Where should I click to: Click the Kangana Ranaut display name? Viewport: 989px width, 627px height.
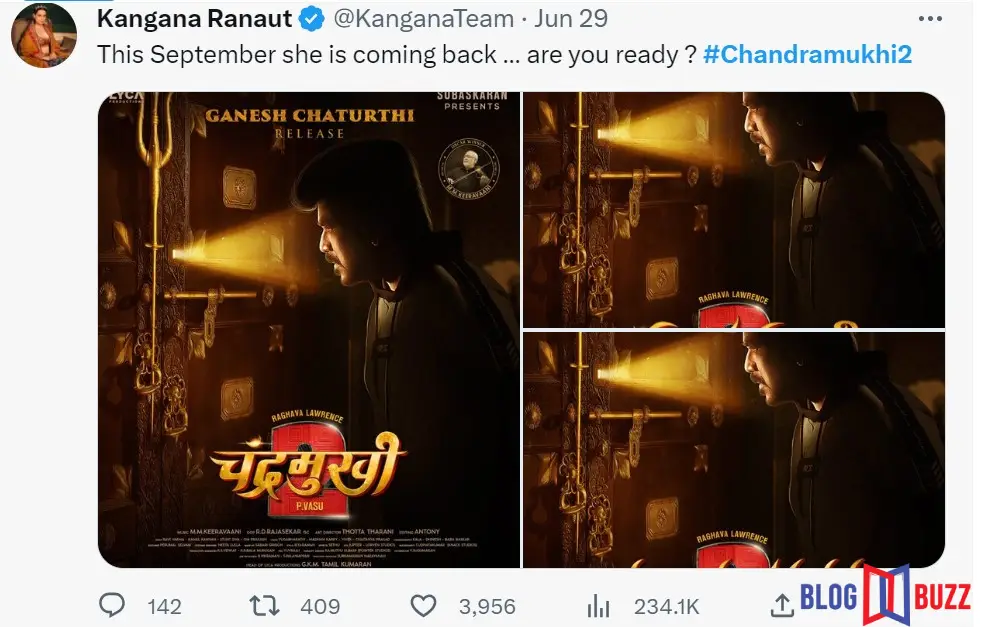coord(194,19)
